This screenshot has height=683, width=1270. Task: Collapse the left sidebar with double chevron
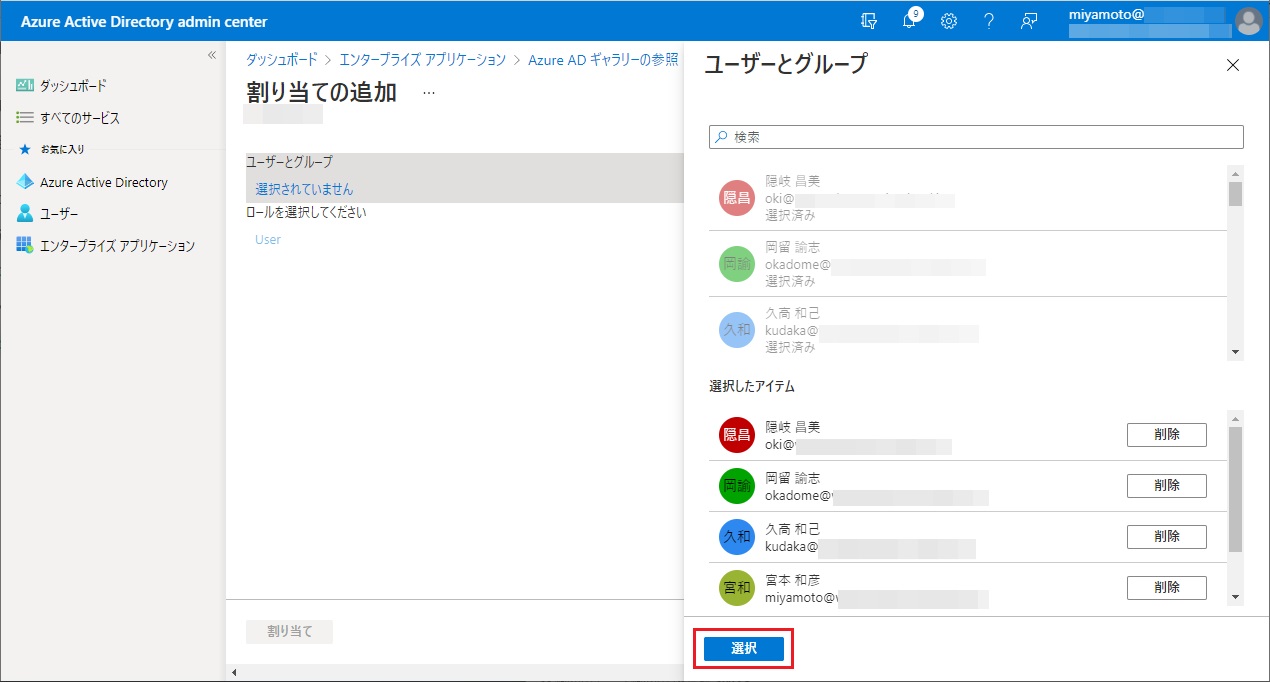coord(211,55)
